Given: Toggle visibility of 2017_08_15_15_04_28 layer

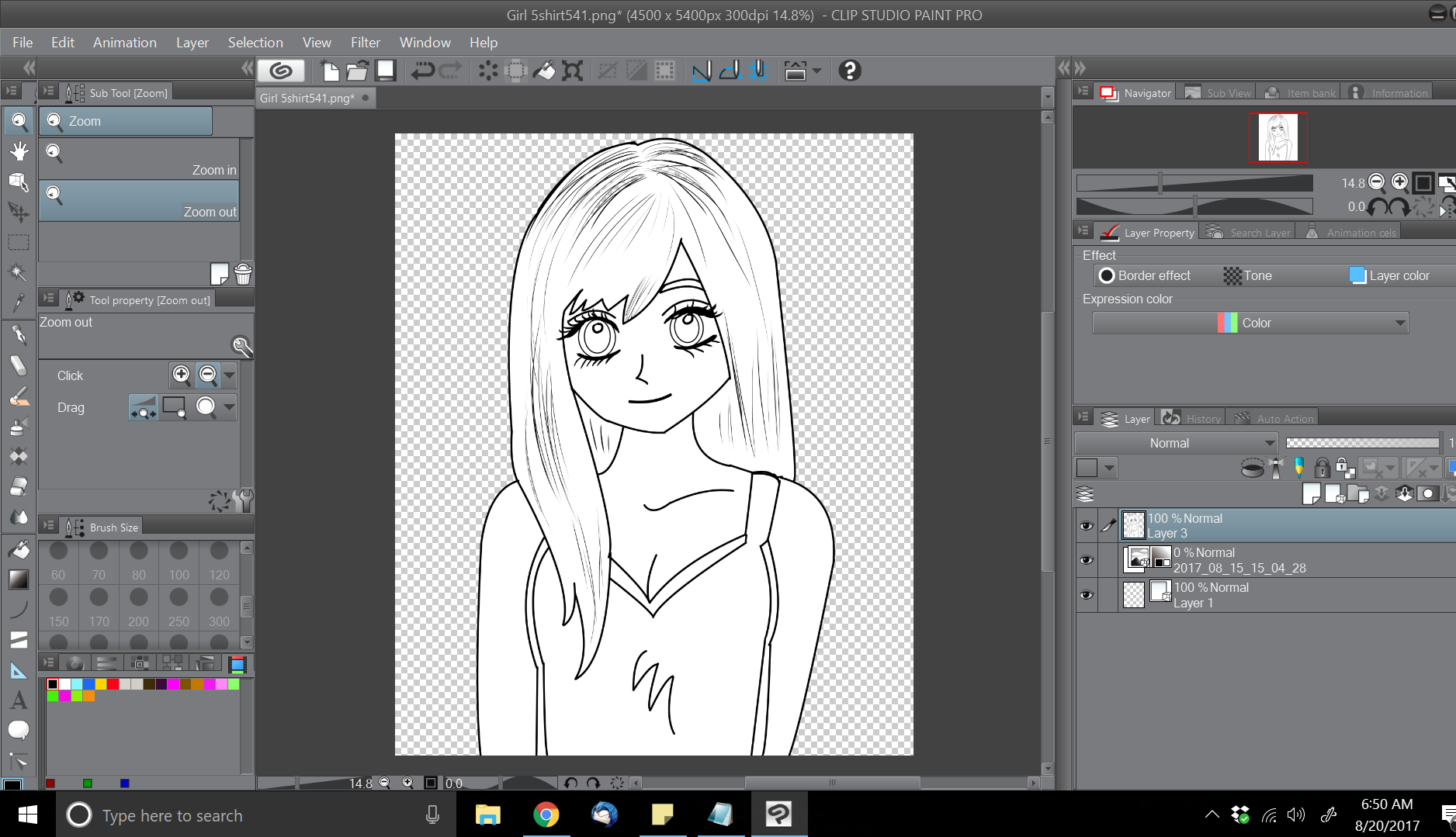Looking at the screenshot, I should click(x=1087, y=560).
